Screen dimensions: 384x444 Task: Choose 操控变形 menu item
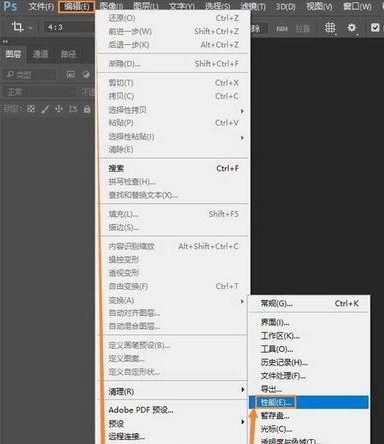coord(173,260)
